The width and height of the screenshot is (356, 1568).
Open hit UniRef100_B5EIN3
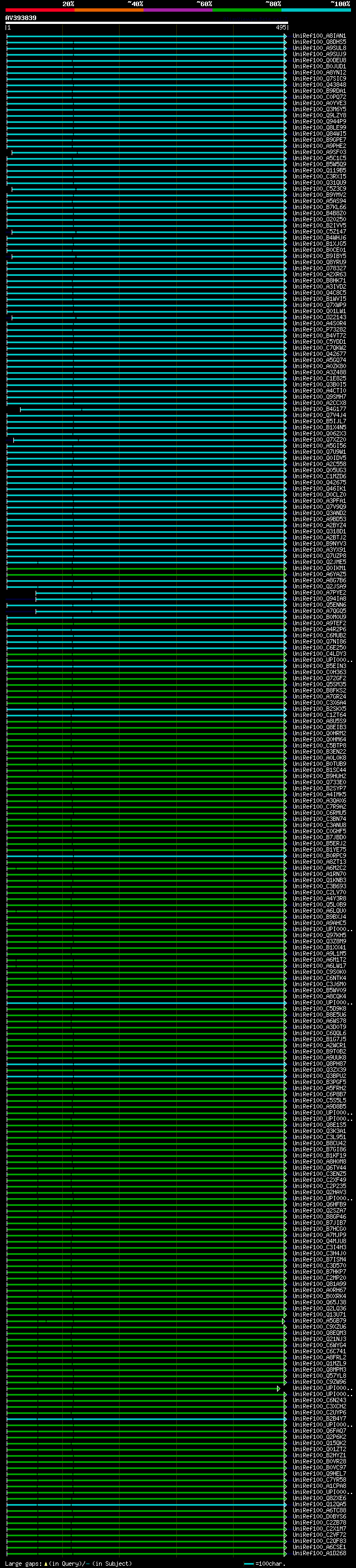point(319,666)
